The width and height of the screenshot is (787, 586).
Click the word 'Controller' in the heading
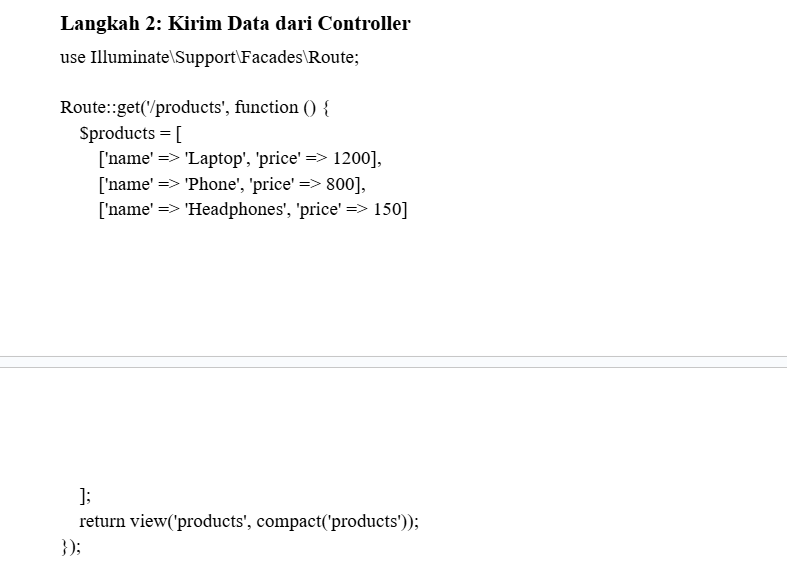click(x=364, y=24)
